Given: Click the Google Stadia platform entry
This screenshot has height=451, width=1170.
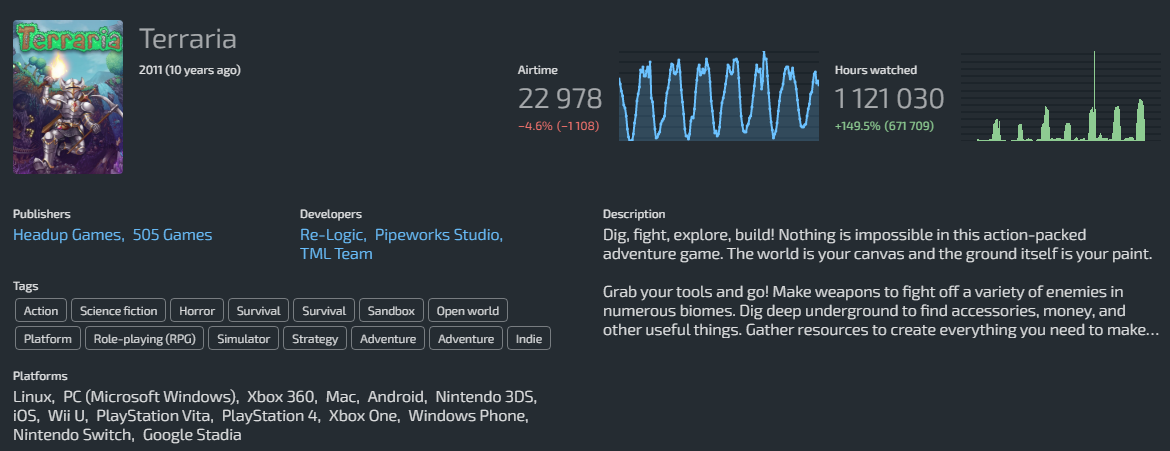Looking at the screenshot, I should pyautogui.click(x=192, y=435).
